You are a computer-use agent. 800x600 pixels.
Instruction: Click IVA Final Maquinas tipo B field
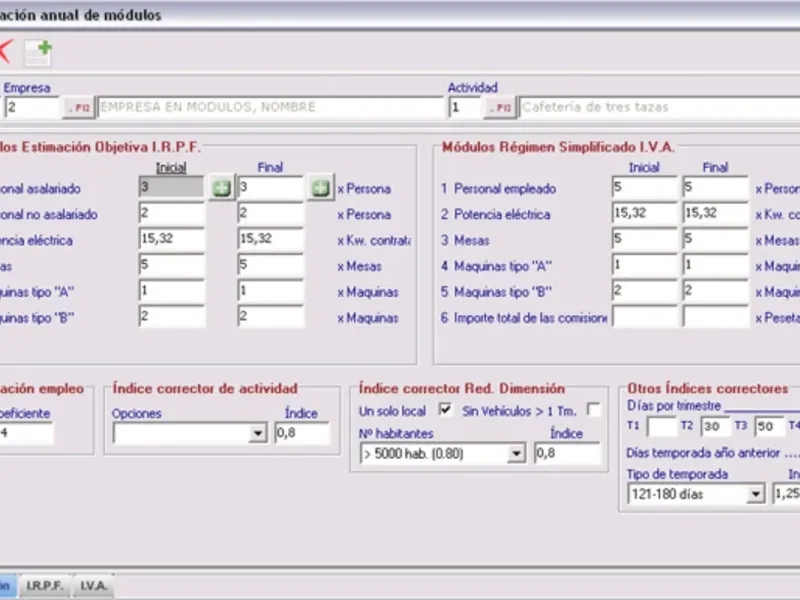click(715, 291)
